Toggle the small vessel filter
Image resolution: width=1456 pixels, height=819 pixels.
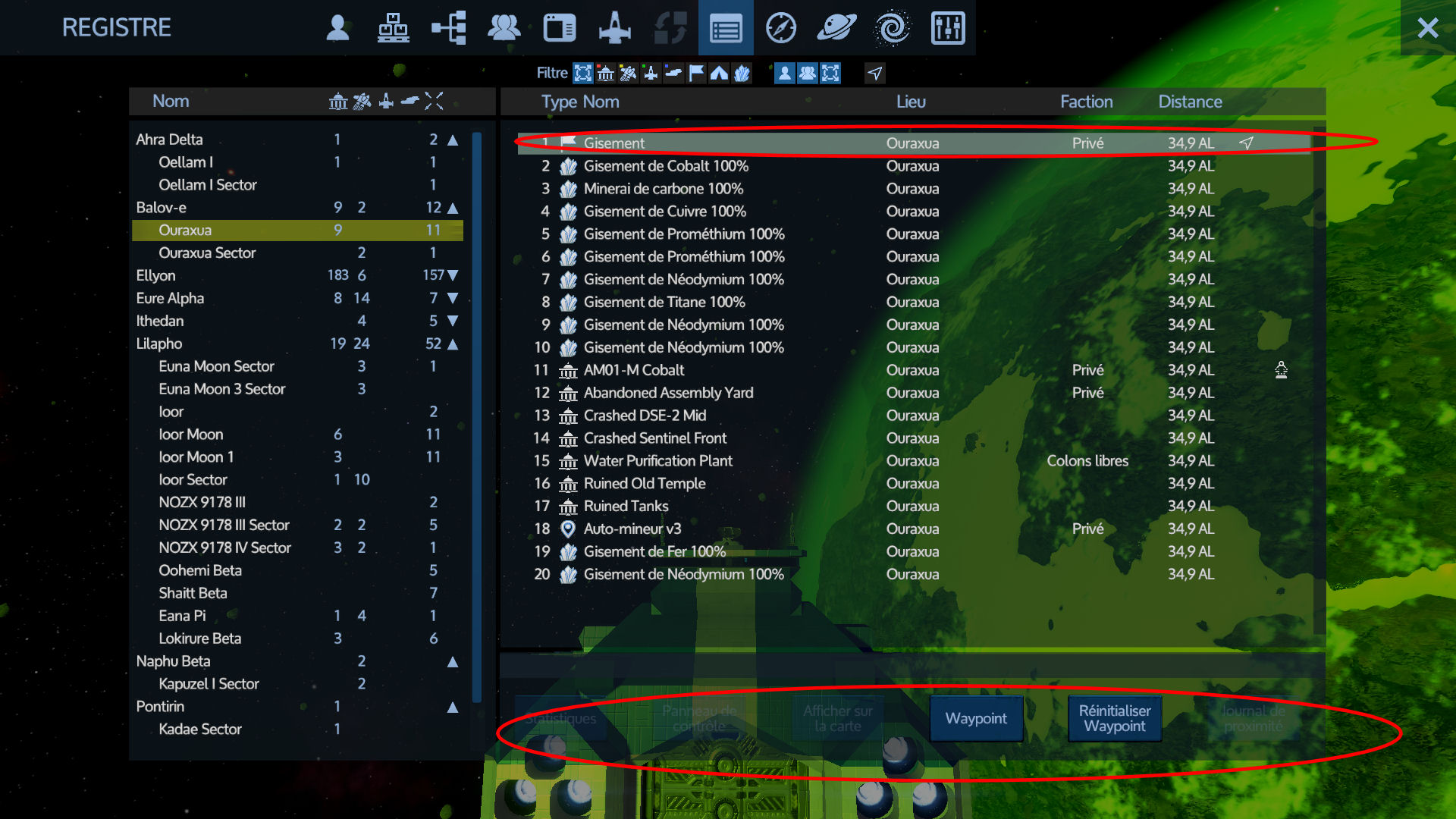pos(651,73)
